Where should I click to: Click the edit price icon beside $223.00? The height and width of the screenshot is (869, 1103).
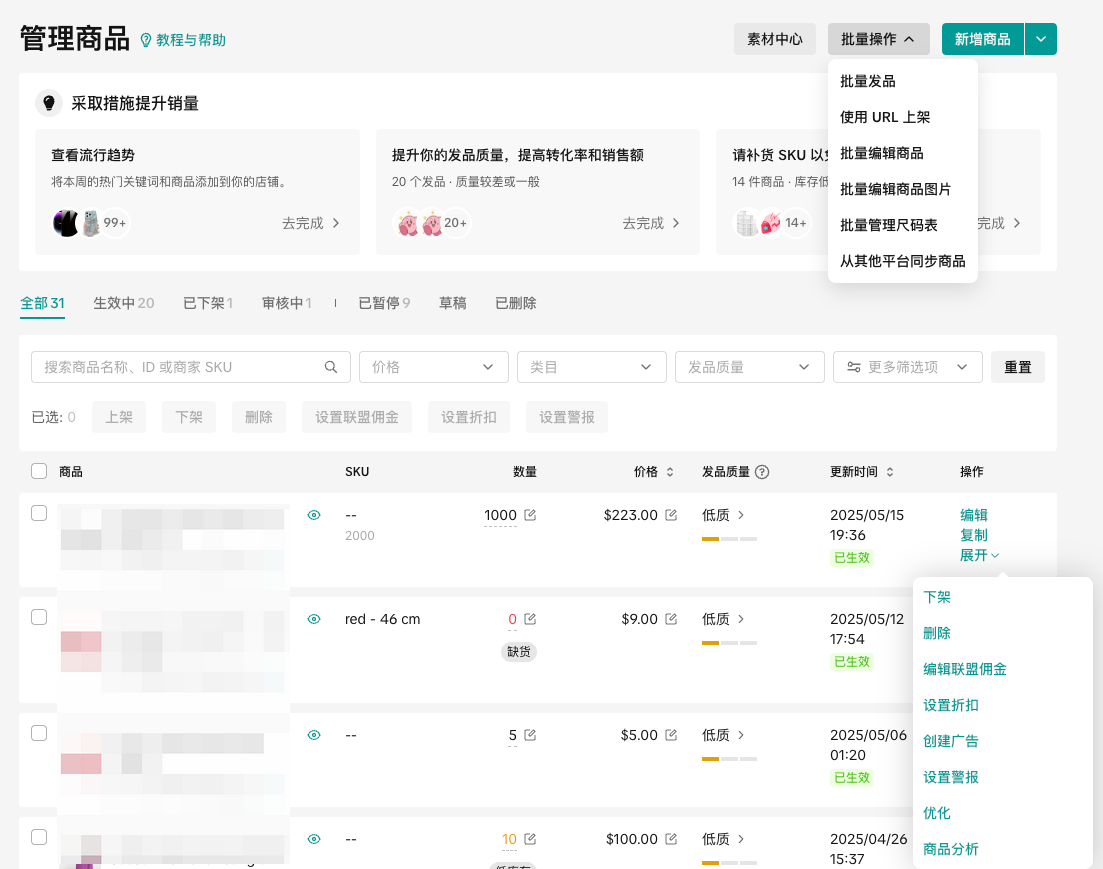671,515
